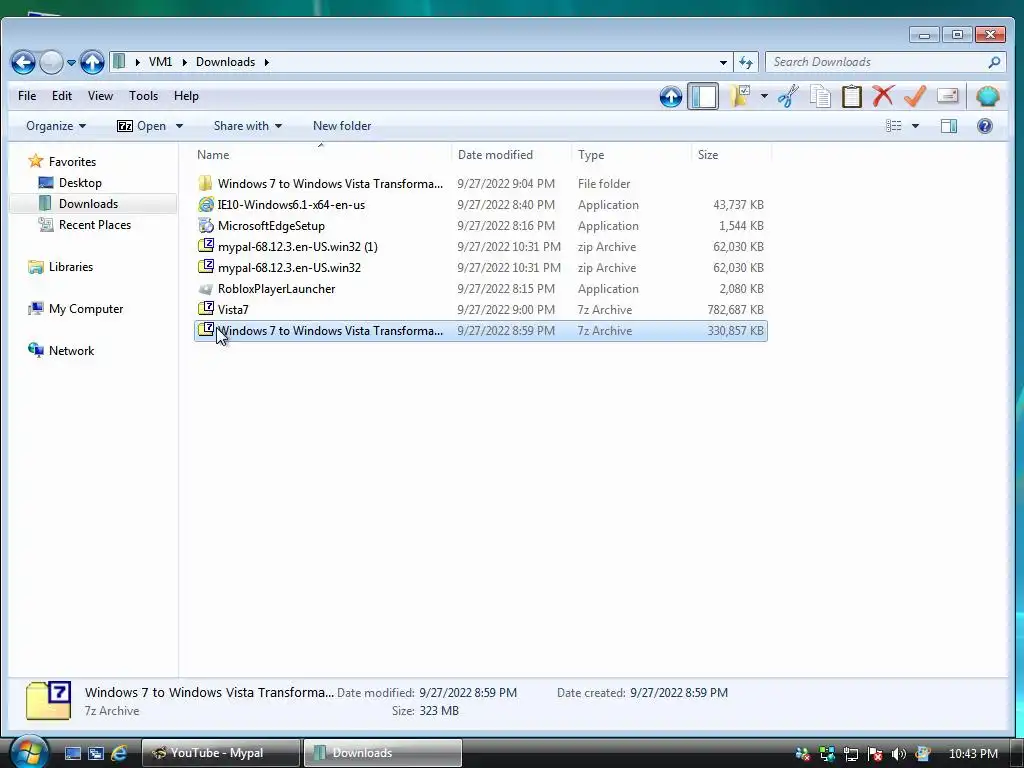Open the View menu
The height and width of the screenshot is (768, 1024).
[100, 95]
